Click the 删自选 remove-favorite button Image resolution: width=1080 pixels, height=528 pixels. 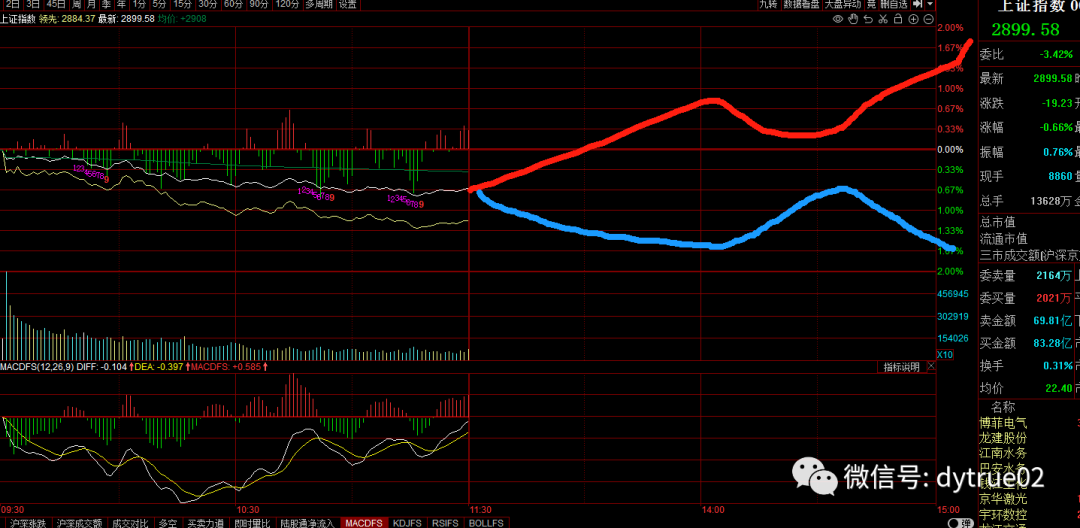tap(895, 4)
